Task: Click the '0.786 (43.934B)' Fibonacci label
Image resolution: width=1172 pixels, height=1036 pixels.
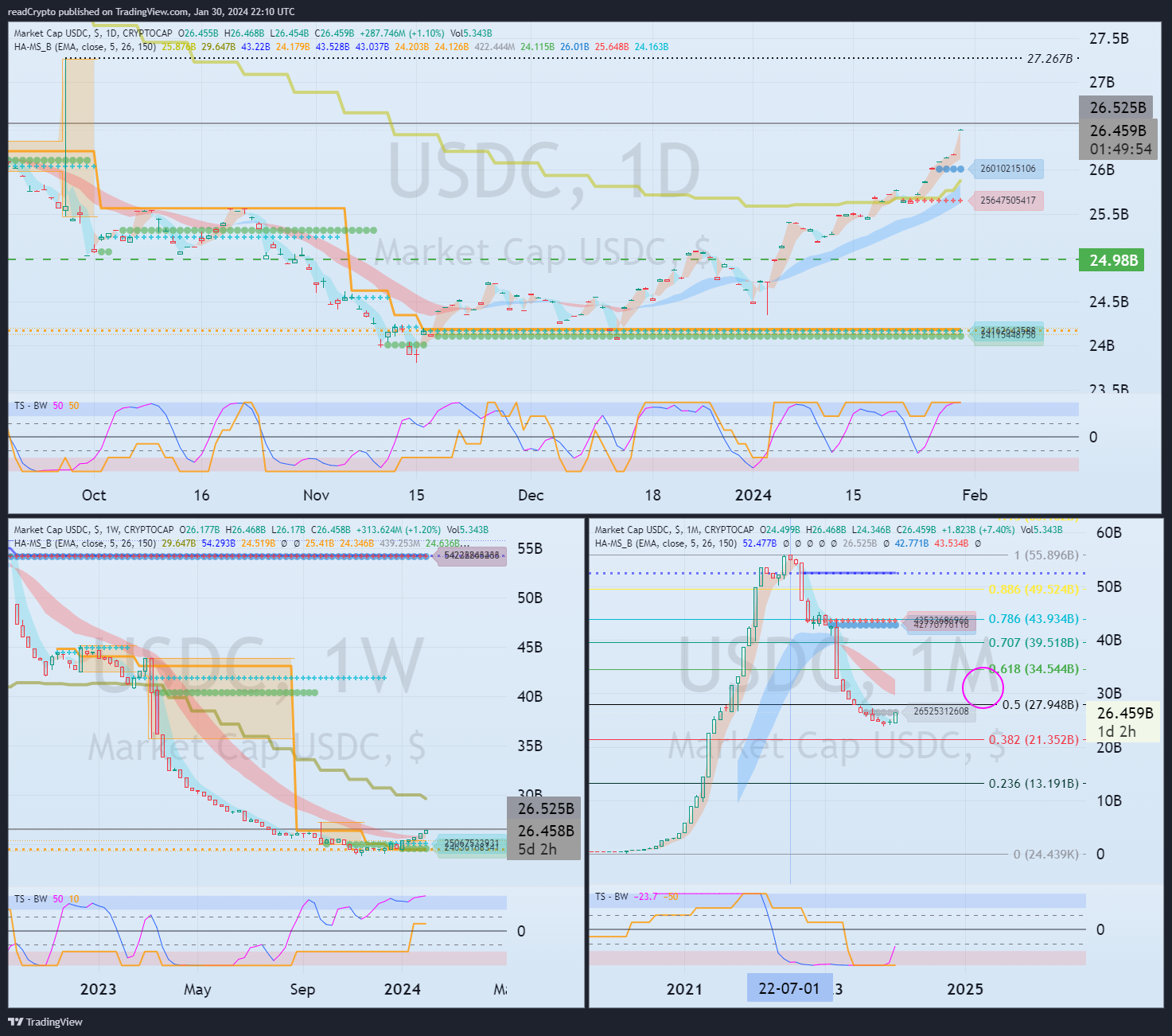Action: [x=1034, y=619]
